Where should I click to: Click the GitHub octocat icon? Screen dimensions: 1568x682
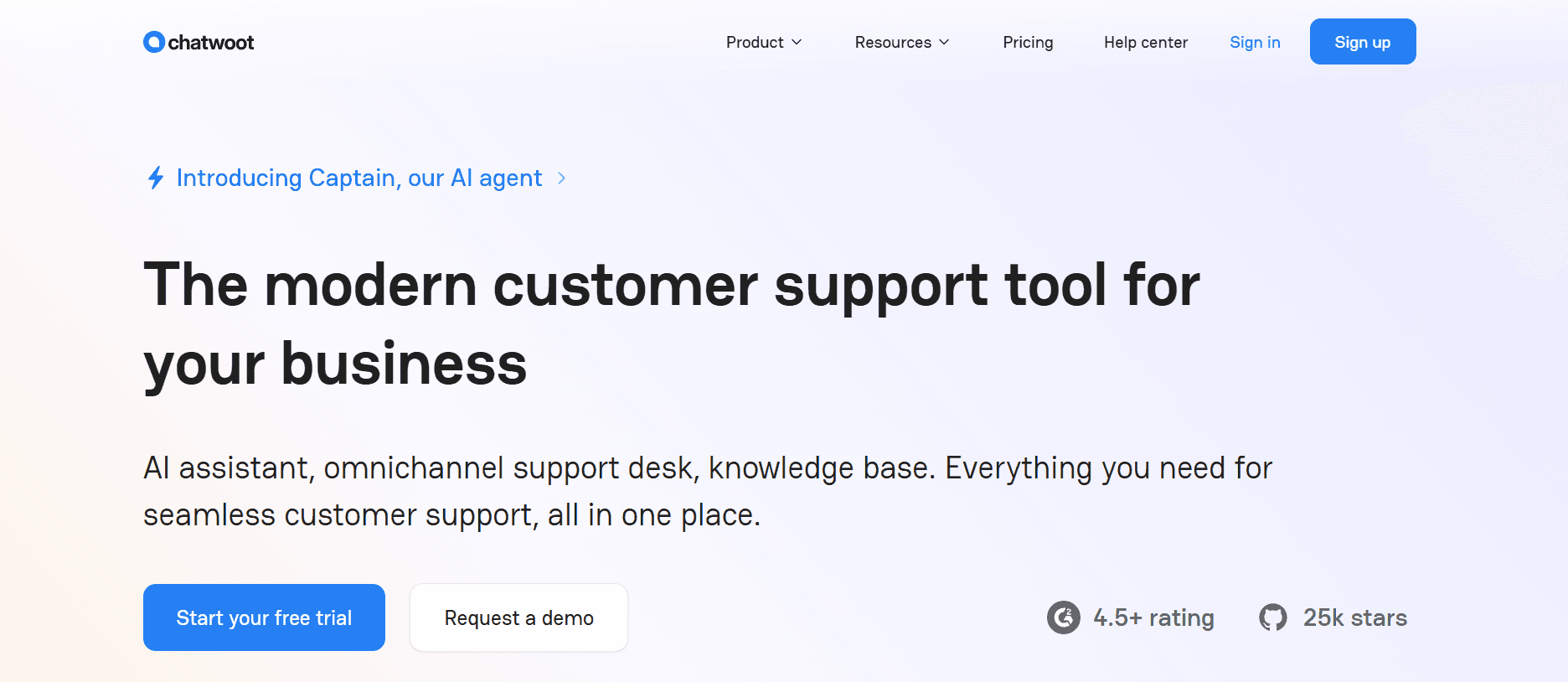[x=1273, y=618]
